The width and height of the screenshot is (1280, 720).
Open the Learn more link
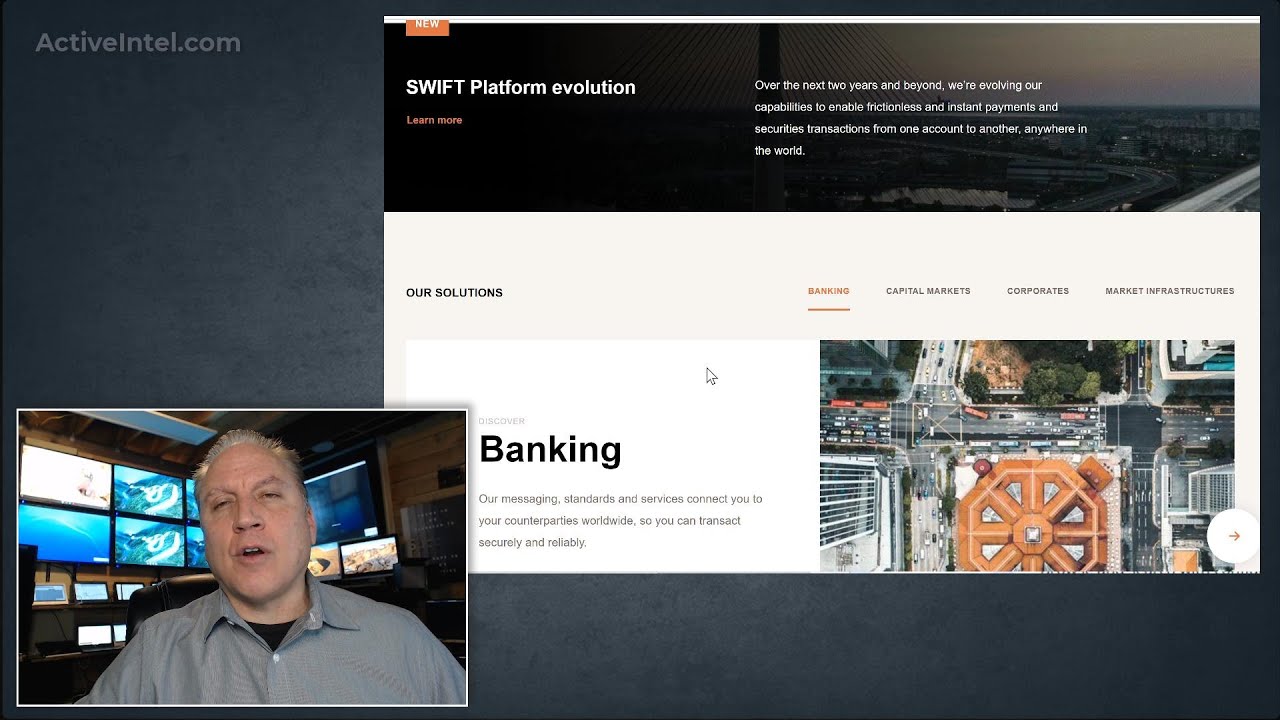[434, 120]
